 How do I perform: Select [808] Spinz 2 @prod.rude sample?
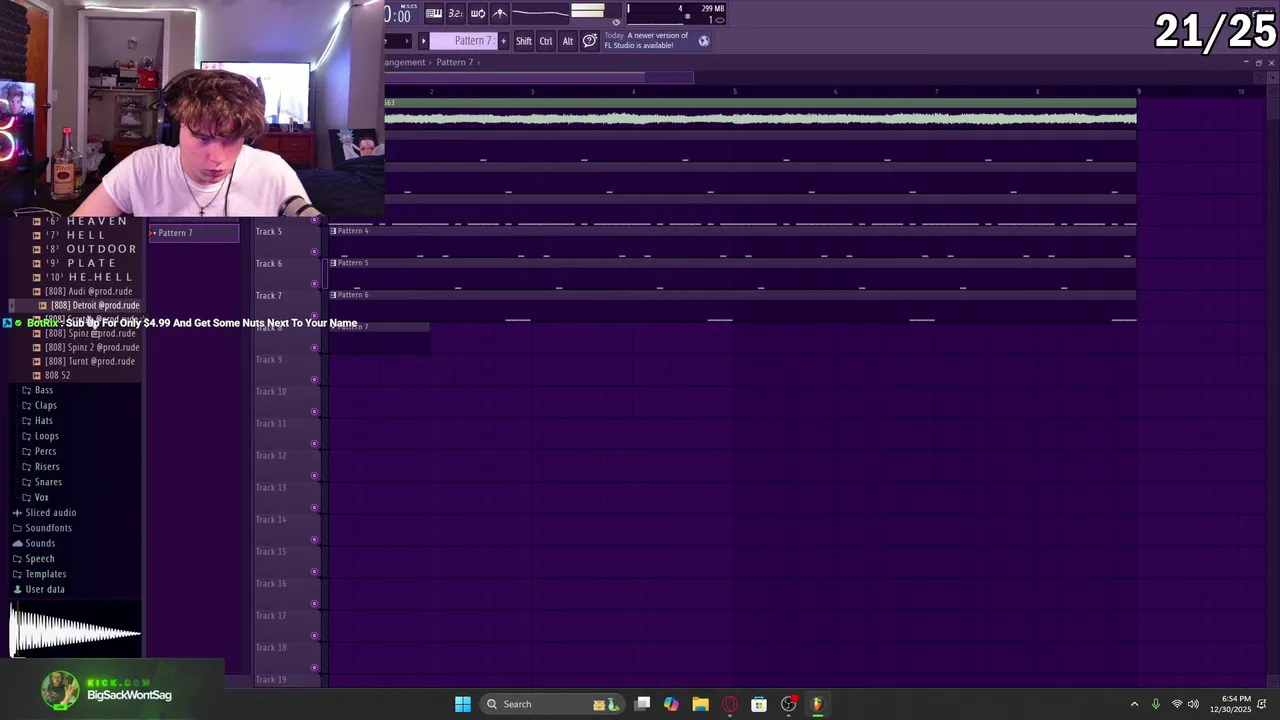tap(88, 347)
